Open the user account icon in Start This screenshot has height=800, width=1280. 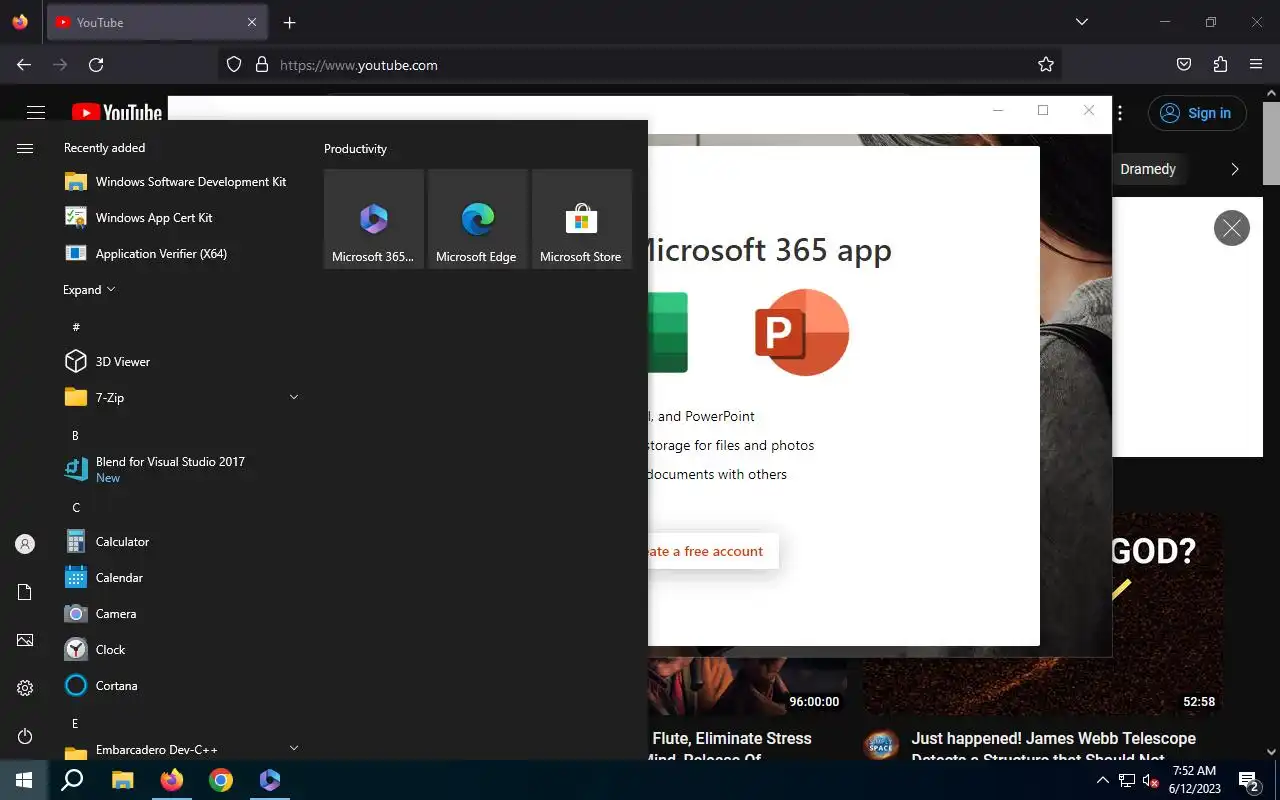coord(25,544)
